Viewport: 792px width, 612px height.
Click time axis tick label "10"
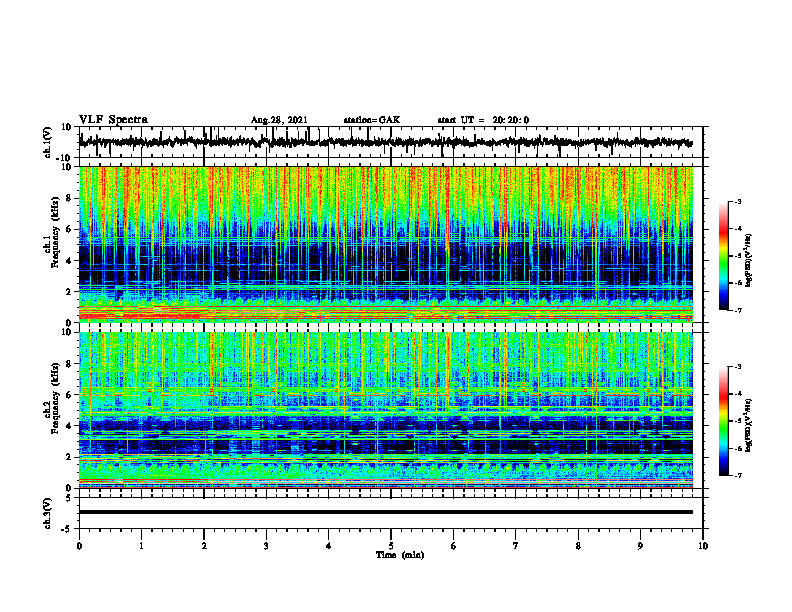pyautogui.click(x=703, y=546)
